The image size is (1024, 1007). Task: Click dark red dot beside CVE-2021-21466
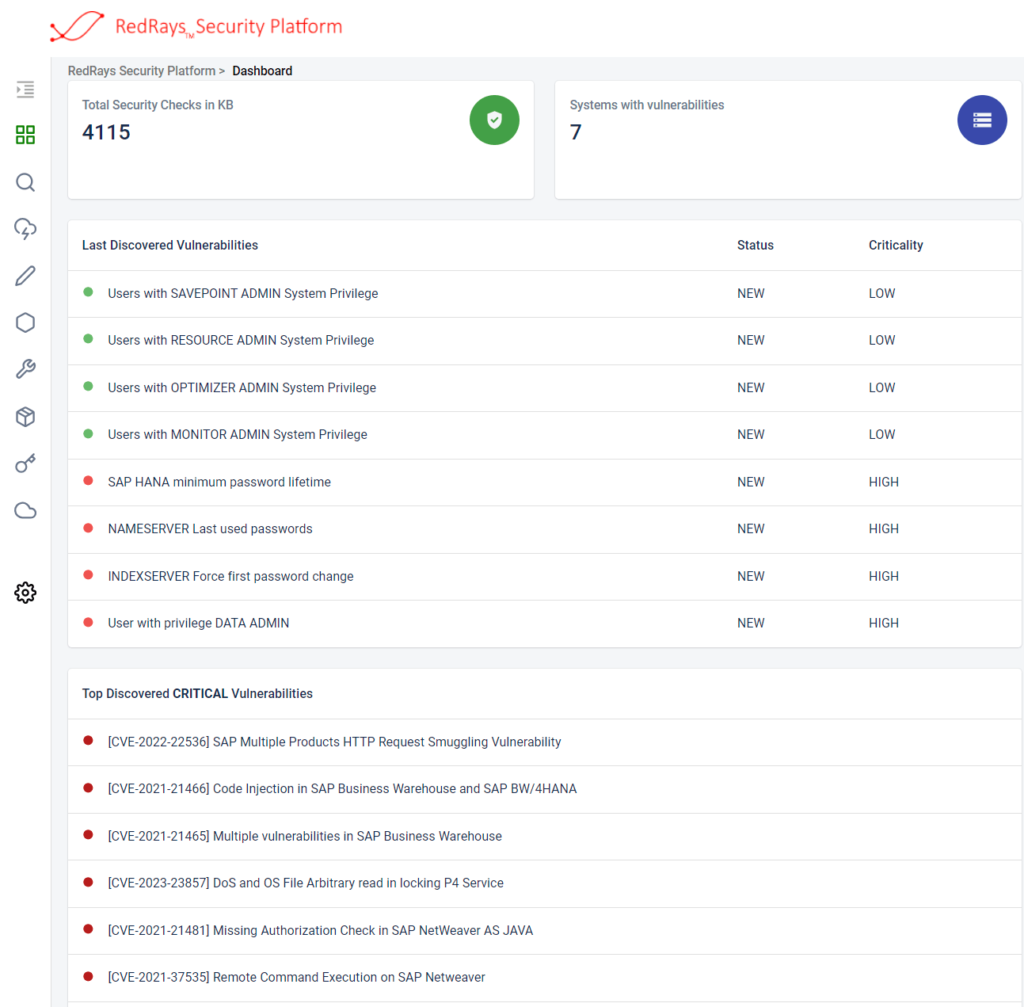coord(88,788)
